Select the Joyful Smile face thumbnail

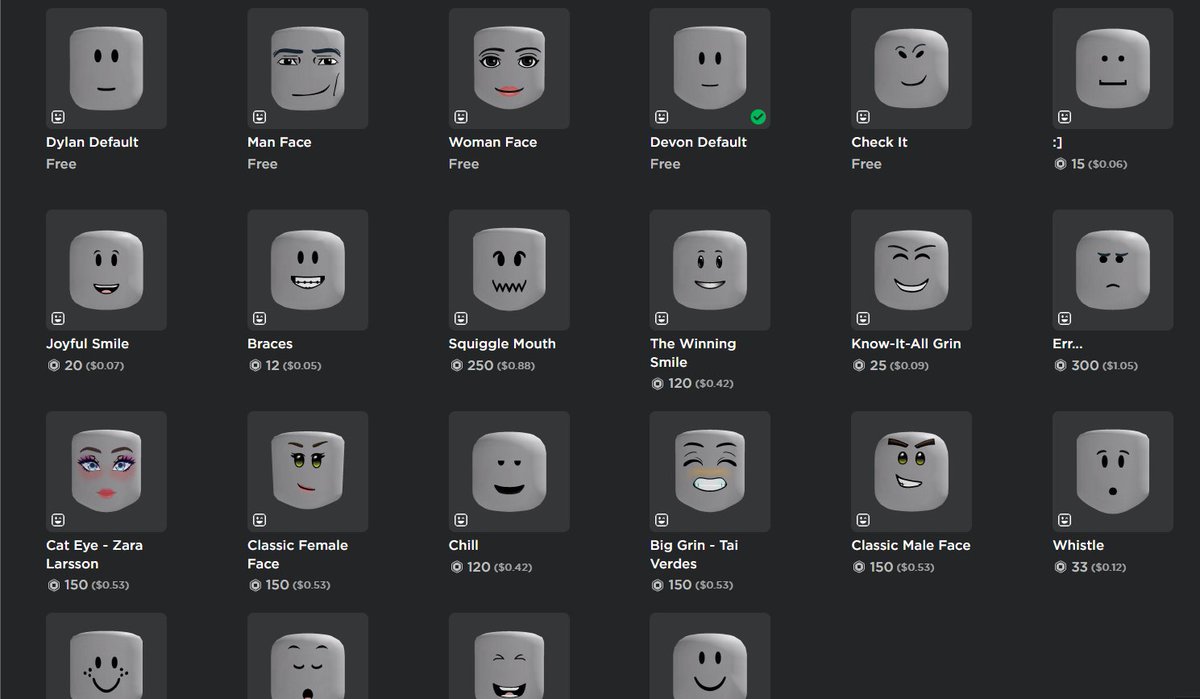pos(106,270)
